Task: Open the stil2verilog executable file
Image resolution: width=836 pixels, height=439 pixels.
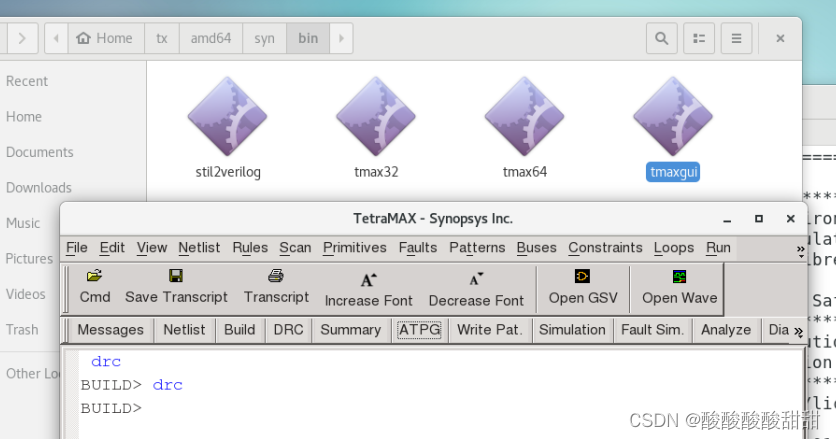Action: pyautogui.click(x=228, y=116)
